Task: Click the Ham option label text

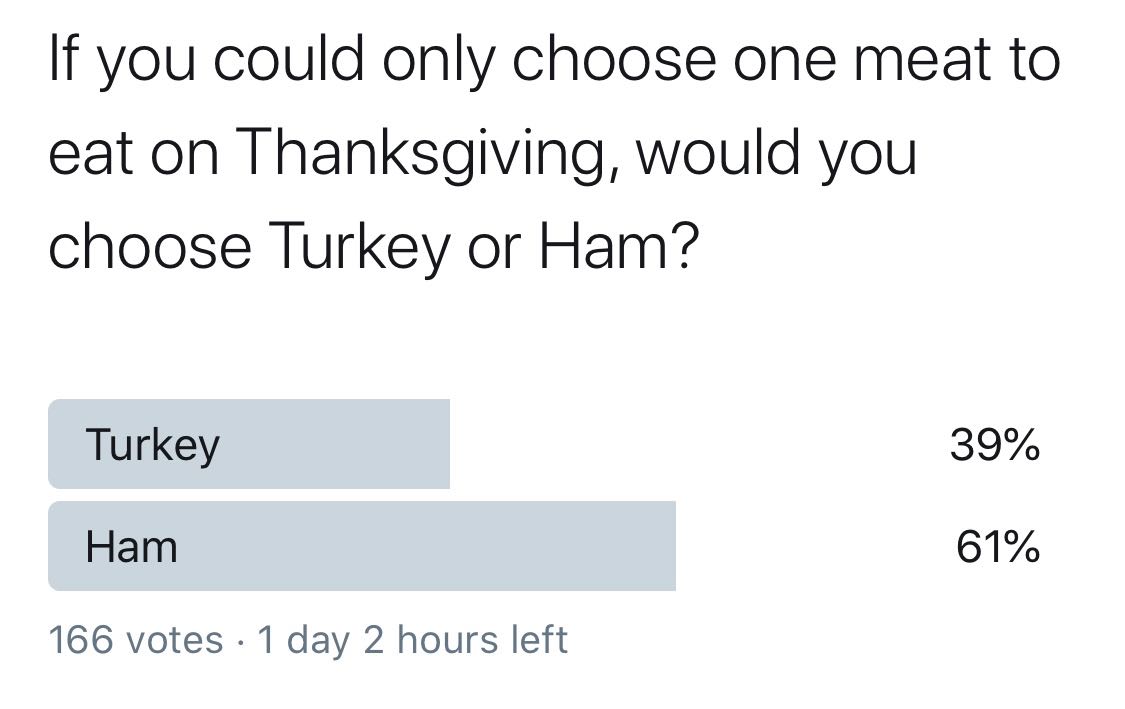Action: [131, 548]
